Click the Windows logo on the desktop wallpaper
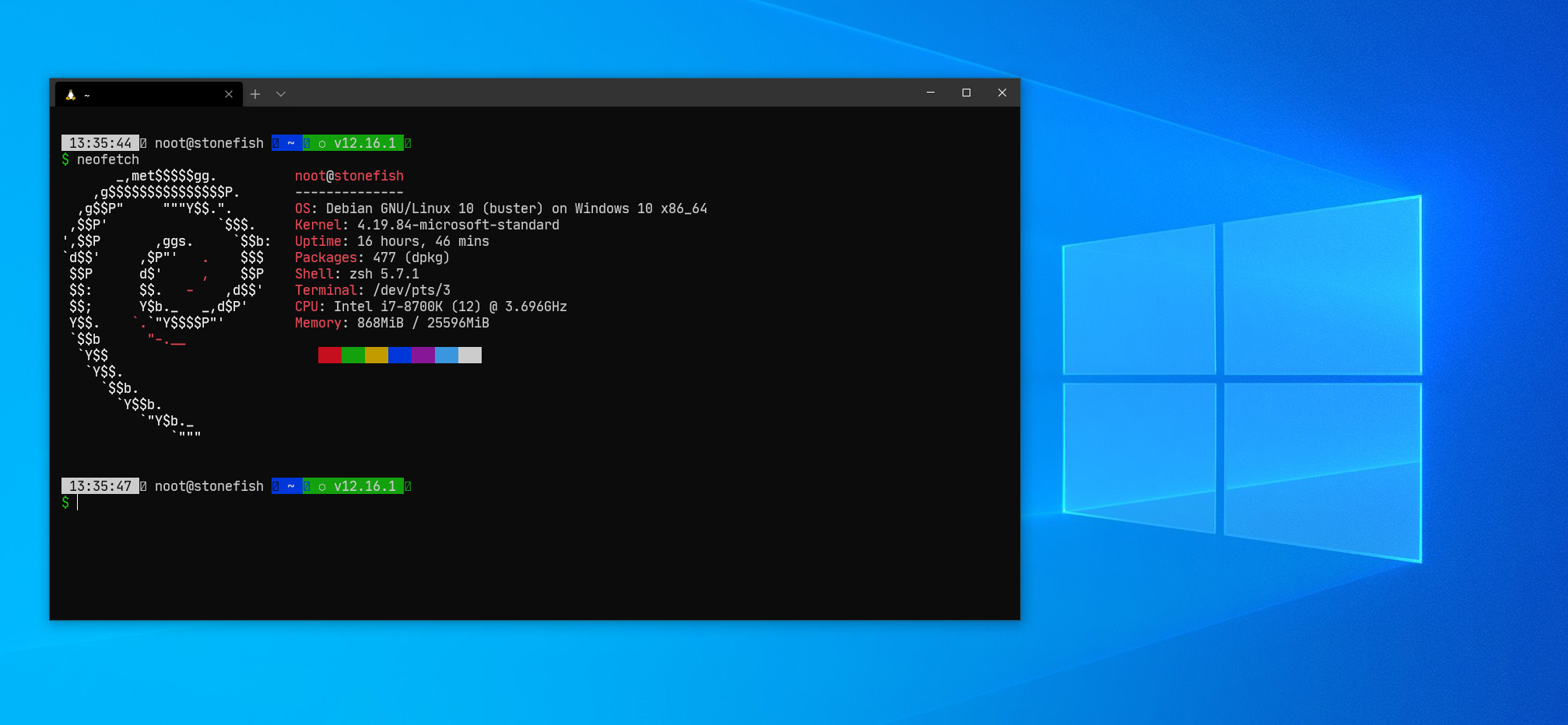1568x725 pixels. coord(1242,379)
